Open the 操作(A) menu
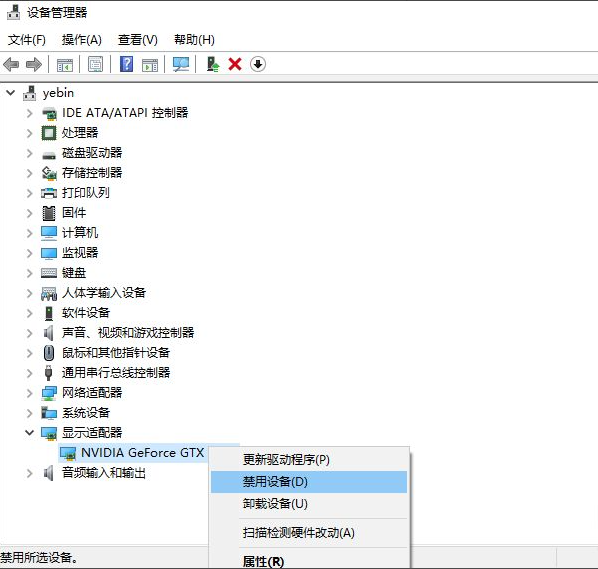598x569 pixels. 82,40
